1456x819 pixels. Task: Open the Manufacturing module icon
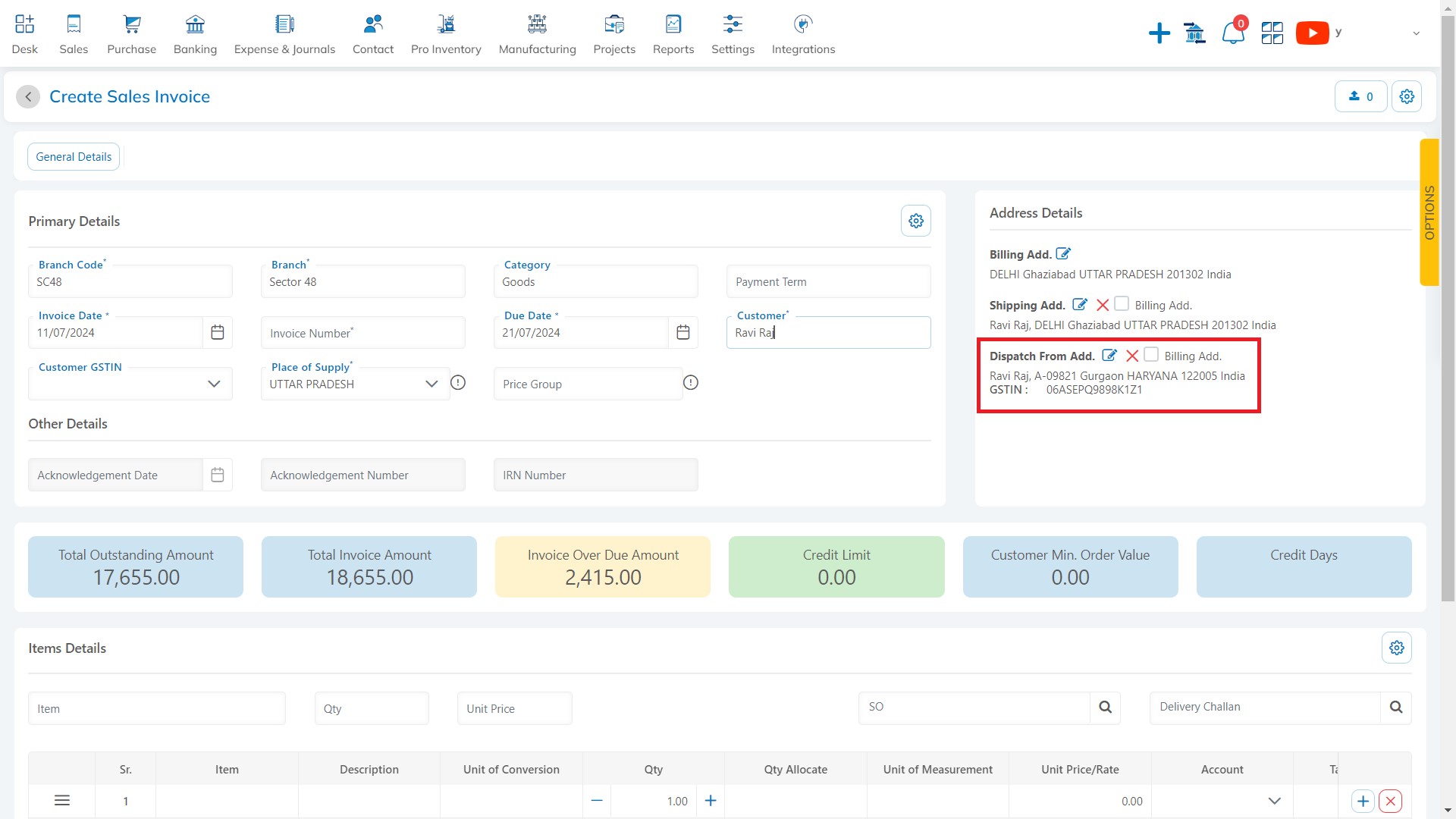pos(537,23)
